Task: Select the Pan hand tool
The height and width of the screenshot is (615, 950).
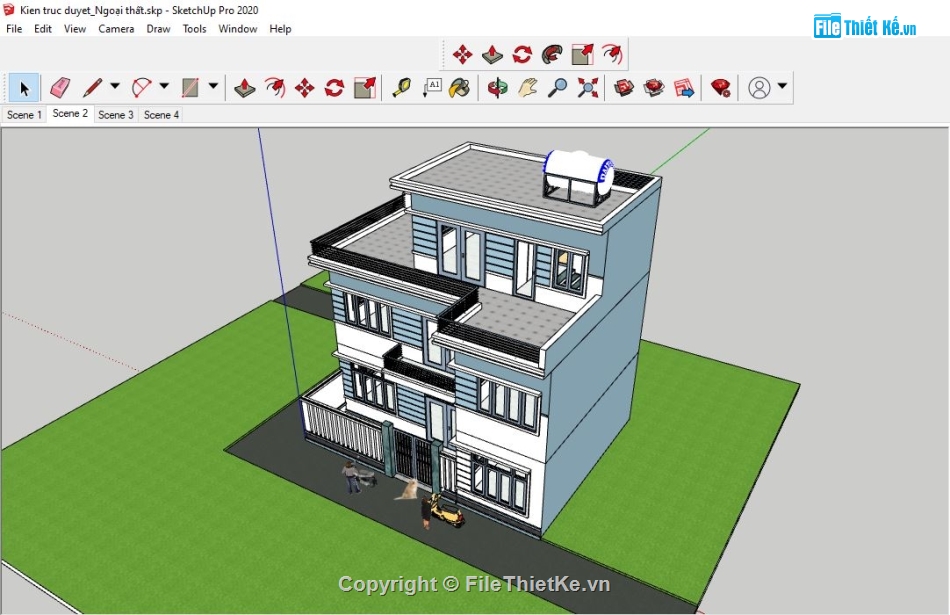Action: (x=528, y=88)
